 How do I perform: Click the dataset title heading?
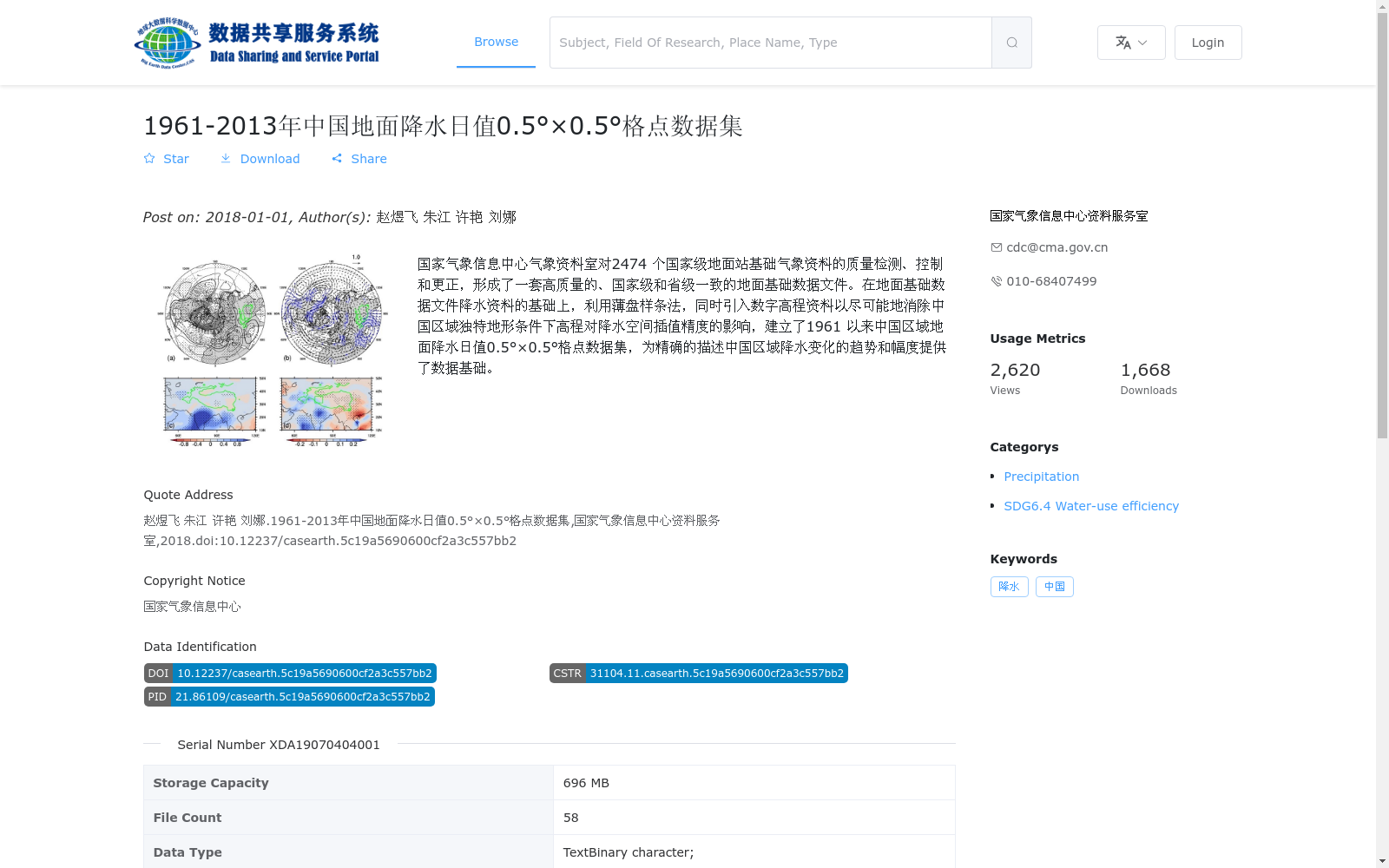pos(443,126)
